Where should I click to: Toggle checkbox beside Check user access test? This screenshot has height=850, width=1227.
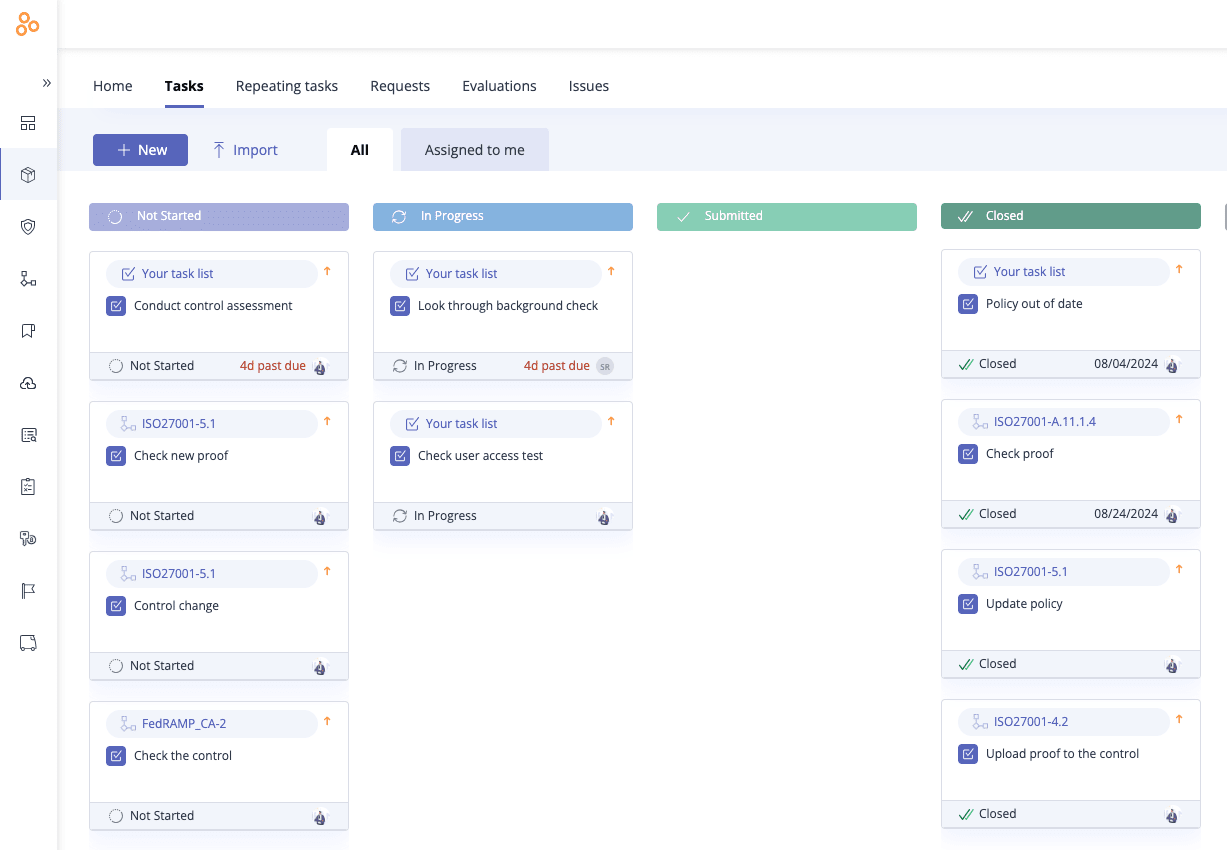click(400, 456)
